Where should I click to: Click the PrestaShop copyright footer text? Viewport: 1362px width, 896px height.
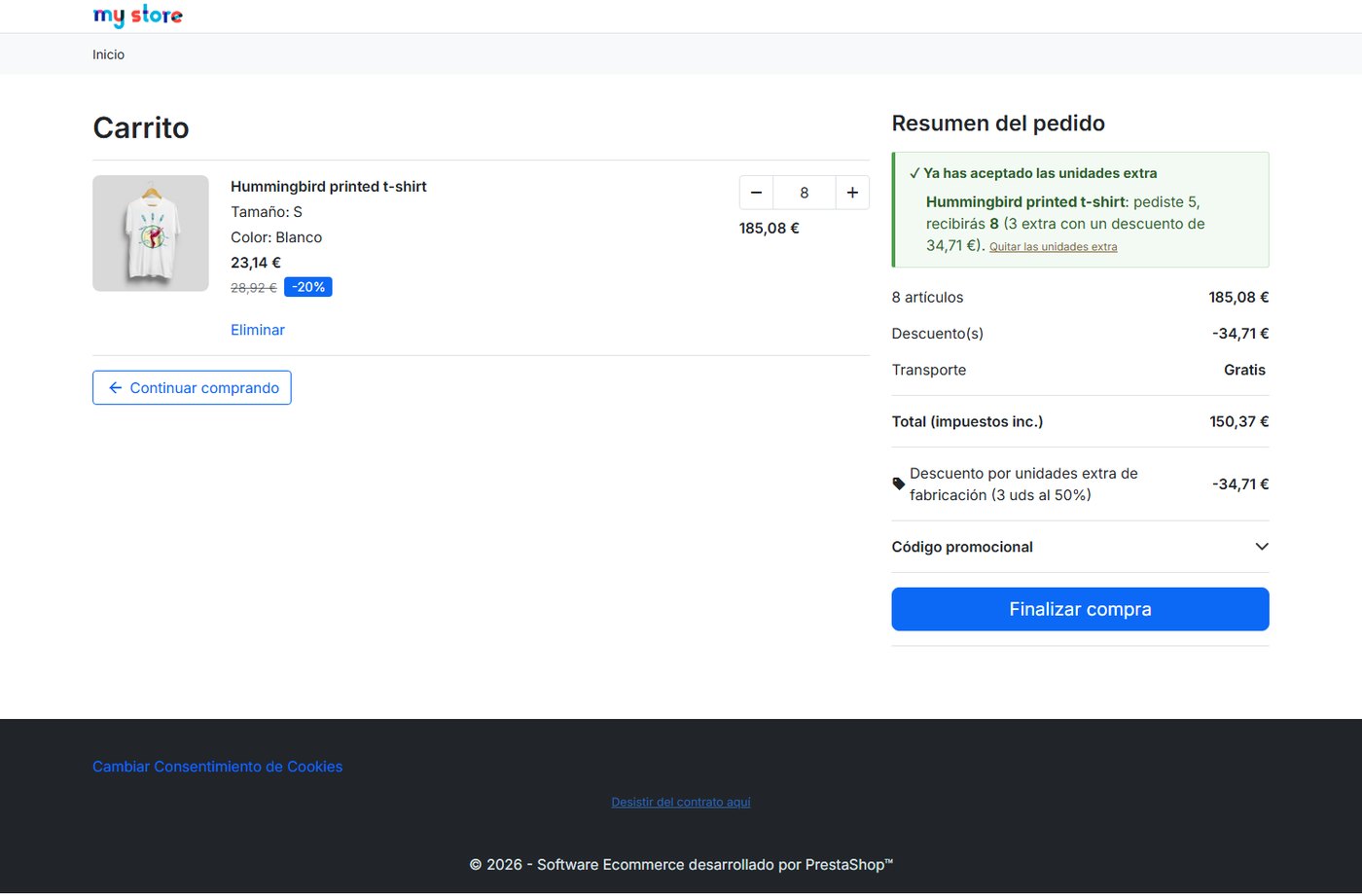pyautogui.click(x=681, y=864)
